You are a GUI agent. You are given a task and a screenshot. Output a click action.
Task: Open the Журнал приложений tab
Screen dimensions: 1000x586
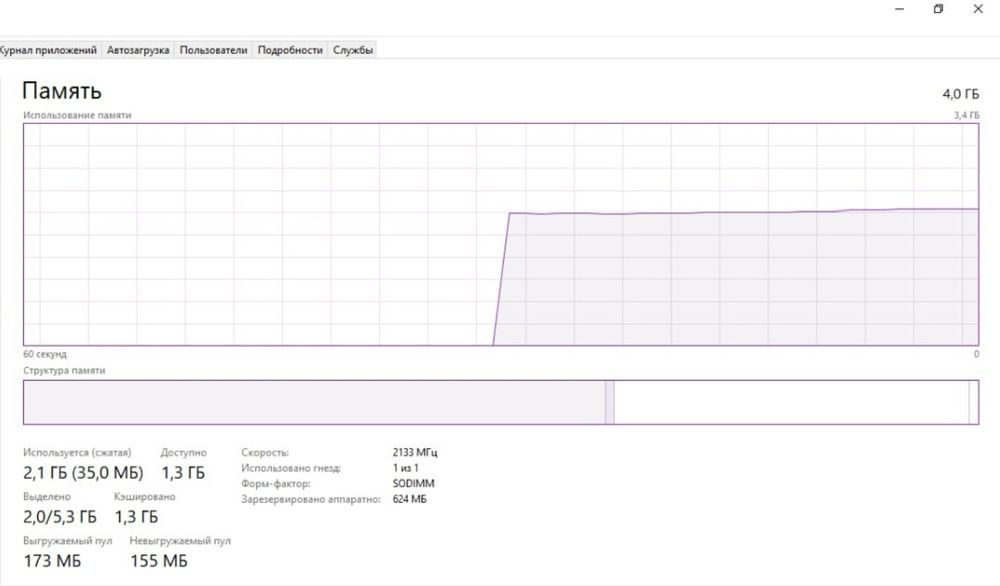click(48, 50)
